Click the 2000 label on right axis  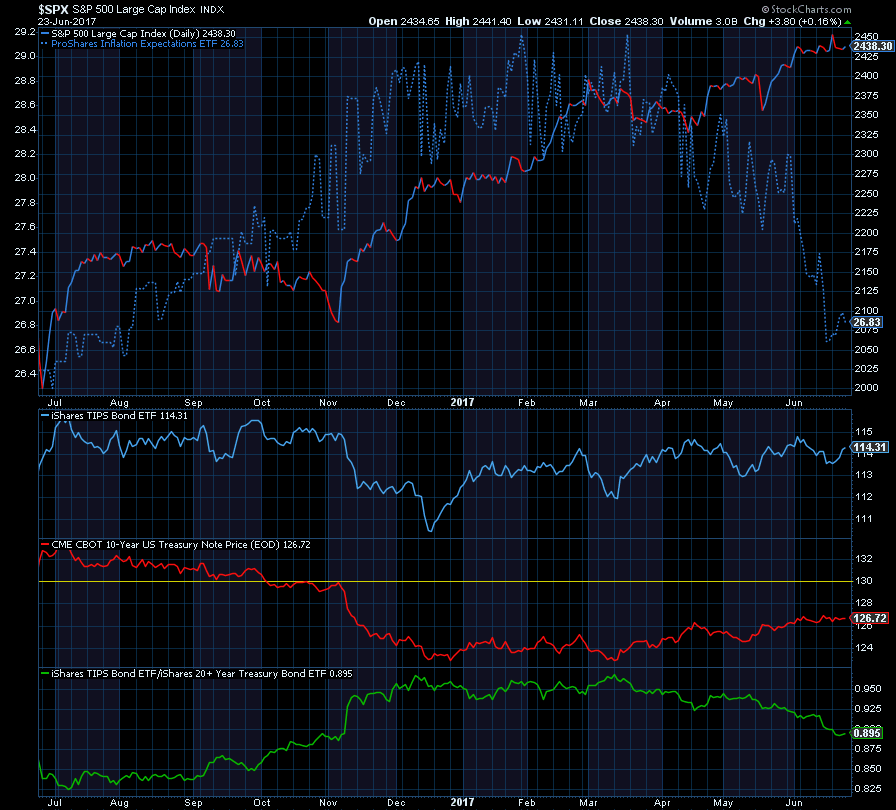tap(866, 388)
